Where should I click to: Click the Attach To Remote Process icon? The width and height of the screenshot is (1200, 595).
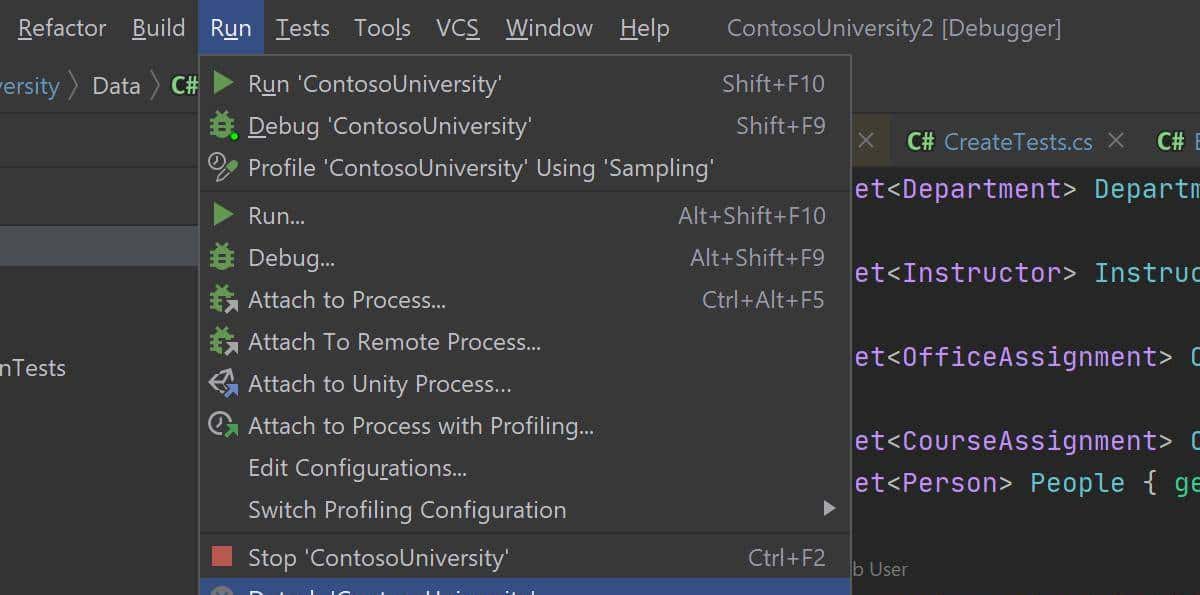pos(222,342)
